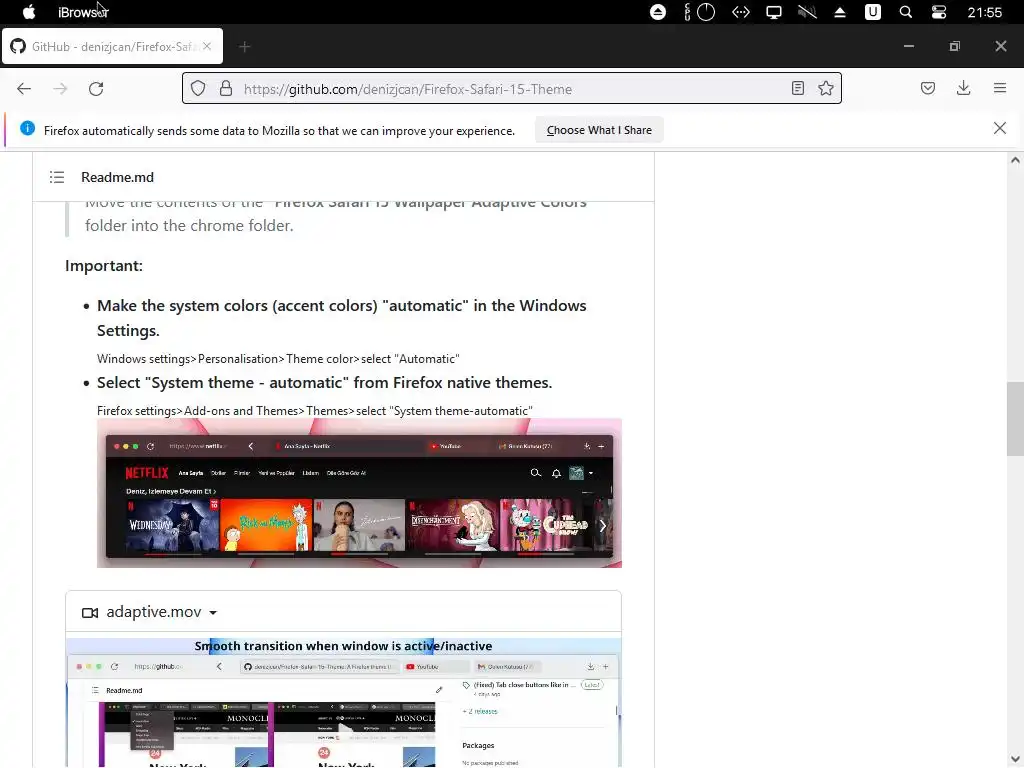The width and height of the screenshot is (1024, 768).
Task: Click the scrollbar down arrow
Action: click(x=1015, y=759)
